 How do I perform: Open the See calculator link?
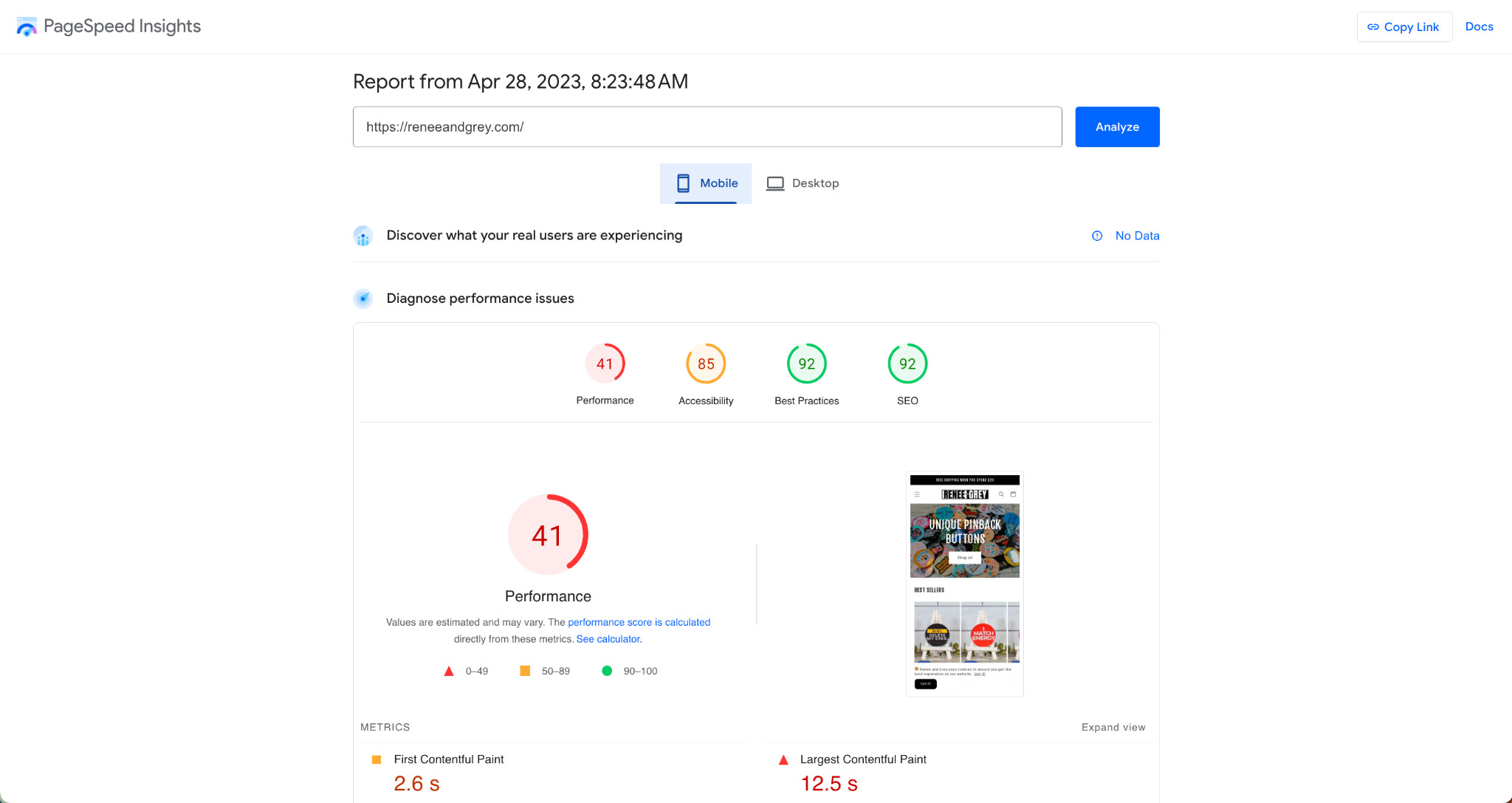pyautogui.click(x=608, y=639)
